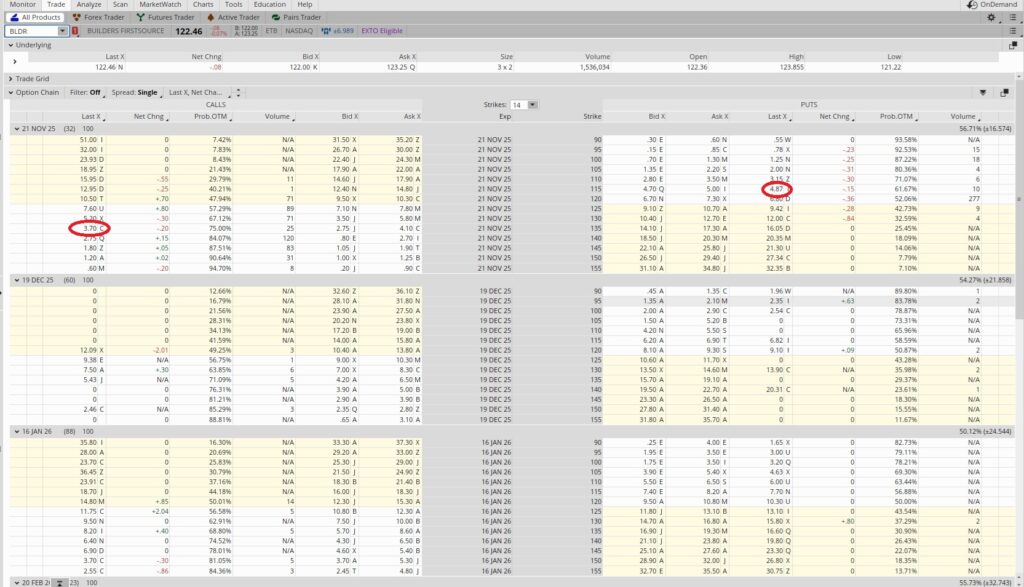Click the red alert icon beside BLDR
Viewport: 1024px width, 587px height.
click(x=77, y=31)
